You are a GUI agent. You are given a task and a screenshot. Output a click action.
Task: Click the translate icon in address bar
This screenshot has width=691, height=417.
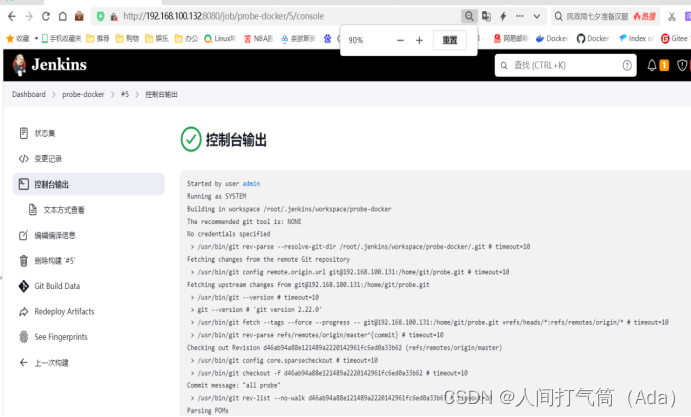(x=486, y=16)
